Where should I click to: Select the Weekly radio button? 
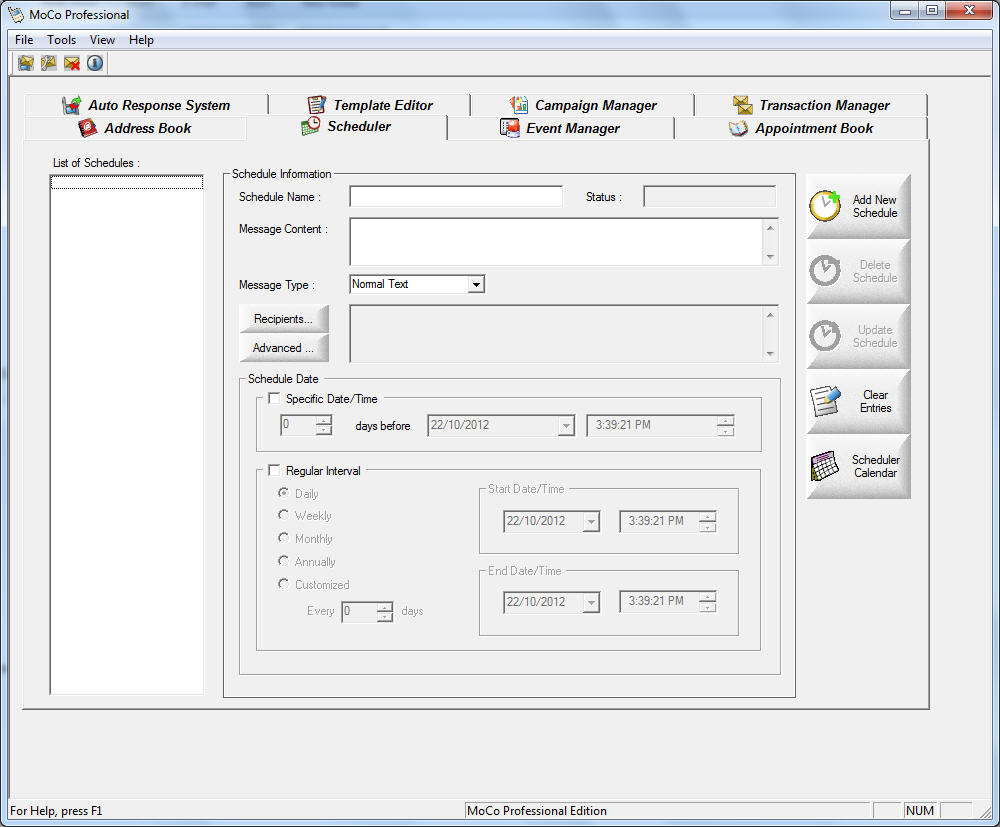point(284,515)
